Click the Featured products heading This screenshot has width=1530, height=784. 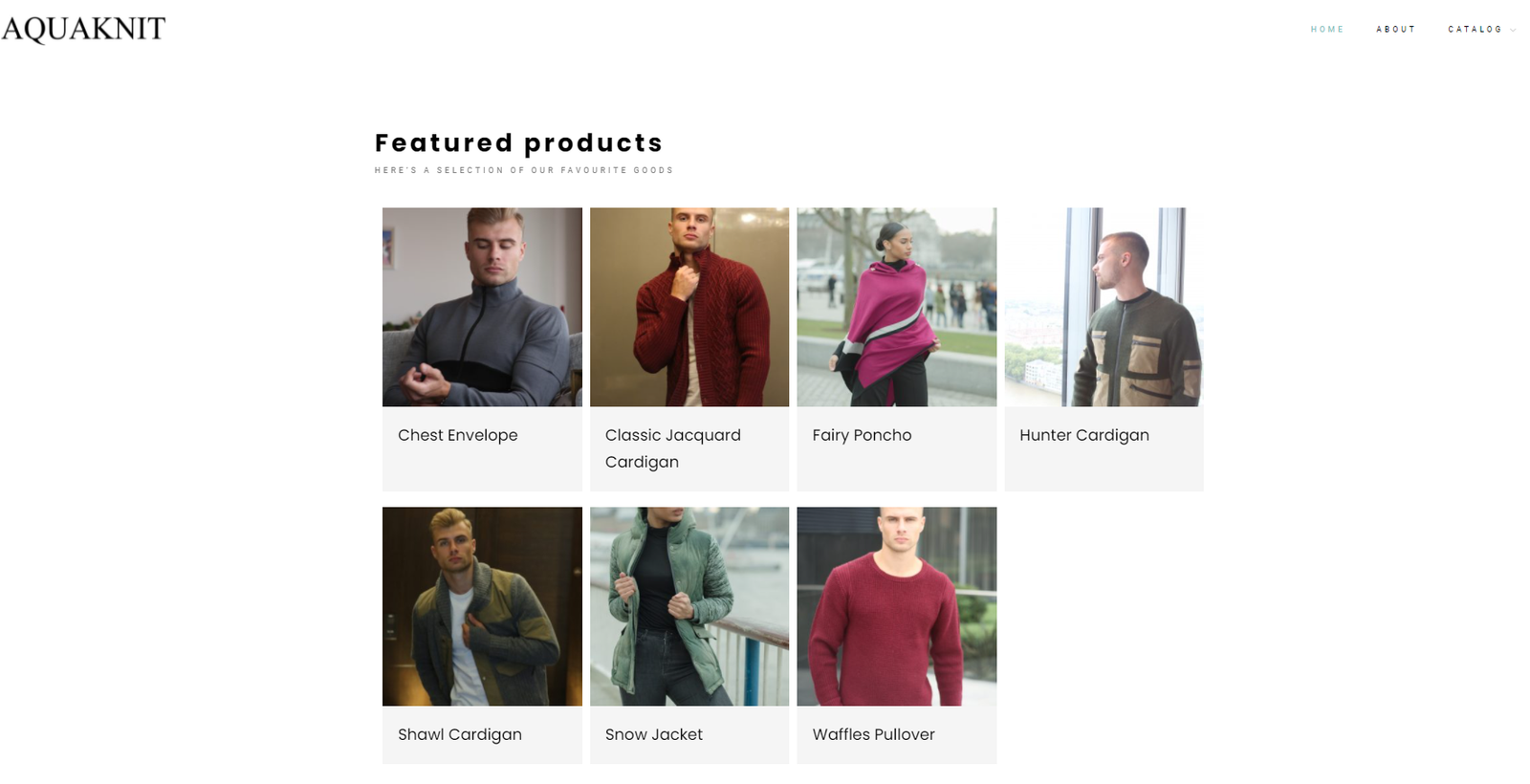pyautogui.click(x=518, y=142)
